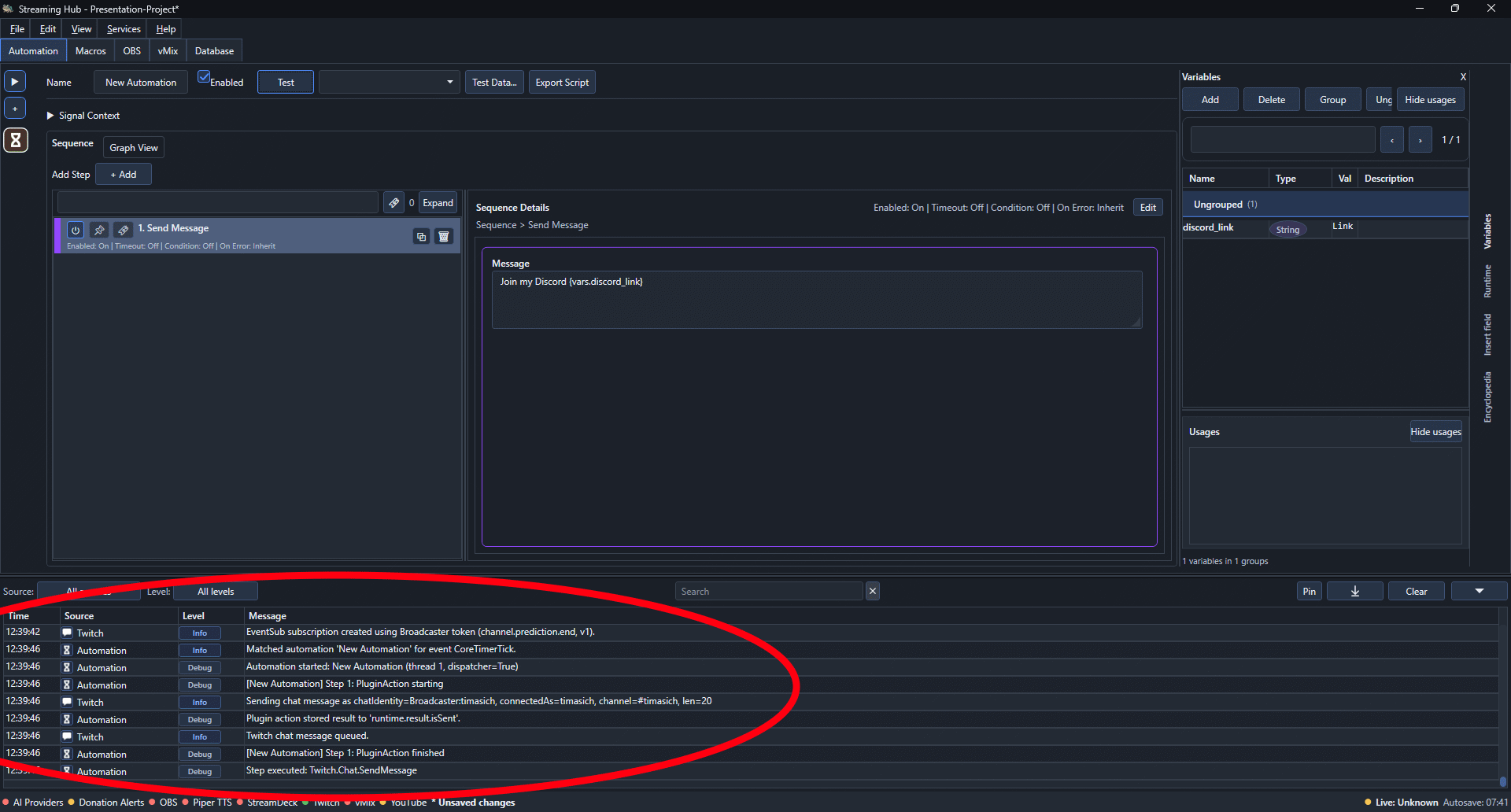The width and height of the screenshot is (1511, 812).
Task: Click the Test button
Action: tap(286, 82)
